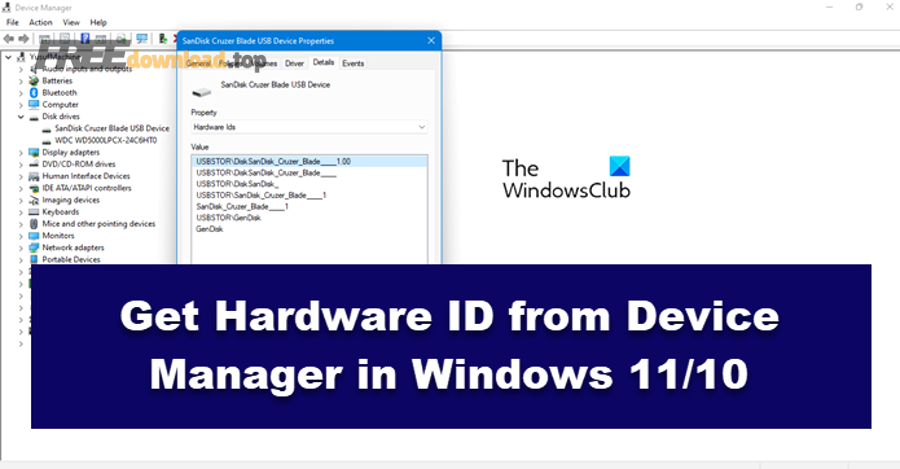Expand the Bluetooth node
This screenshot has width=900, height=469.
tap(21, 93)
